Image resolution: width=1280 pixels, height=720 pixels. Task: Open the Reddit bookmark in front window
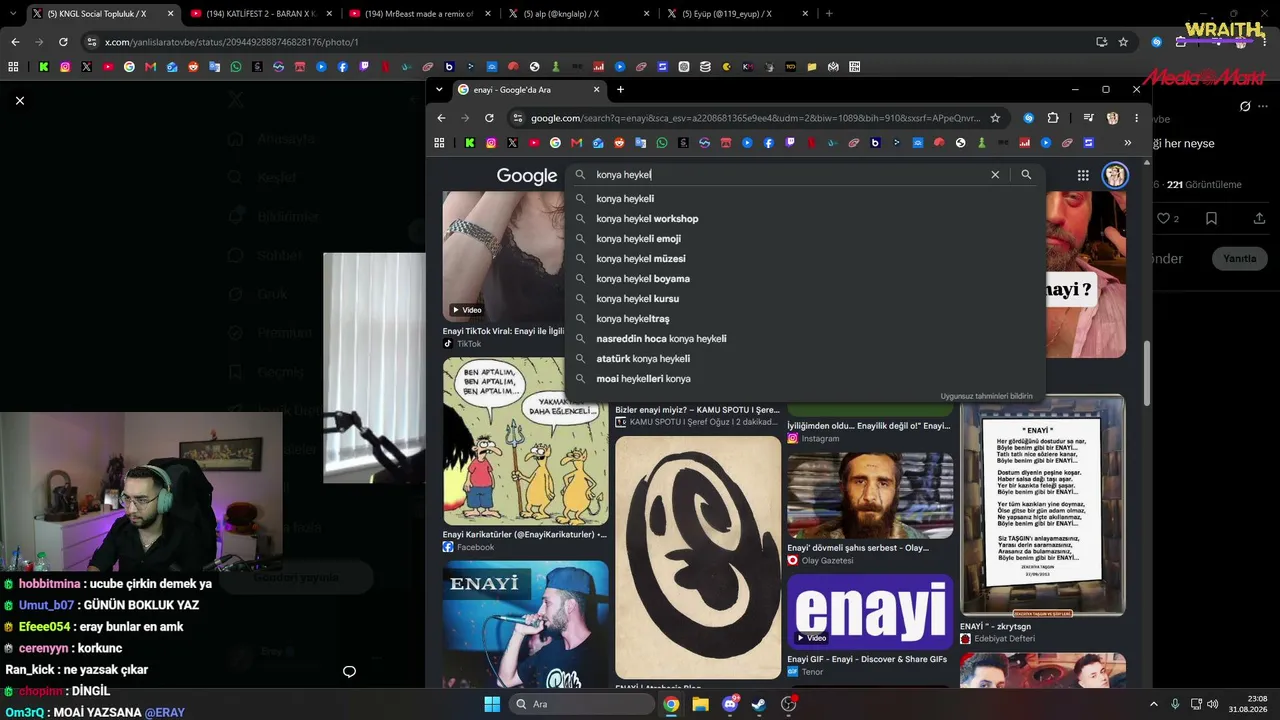click(619, 143)
